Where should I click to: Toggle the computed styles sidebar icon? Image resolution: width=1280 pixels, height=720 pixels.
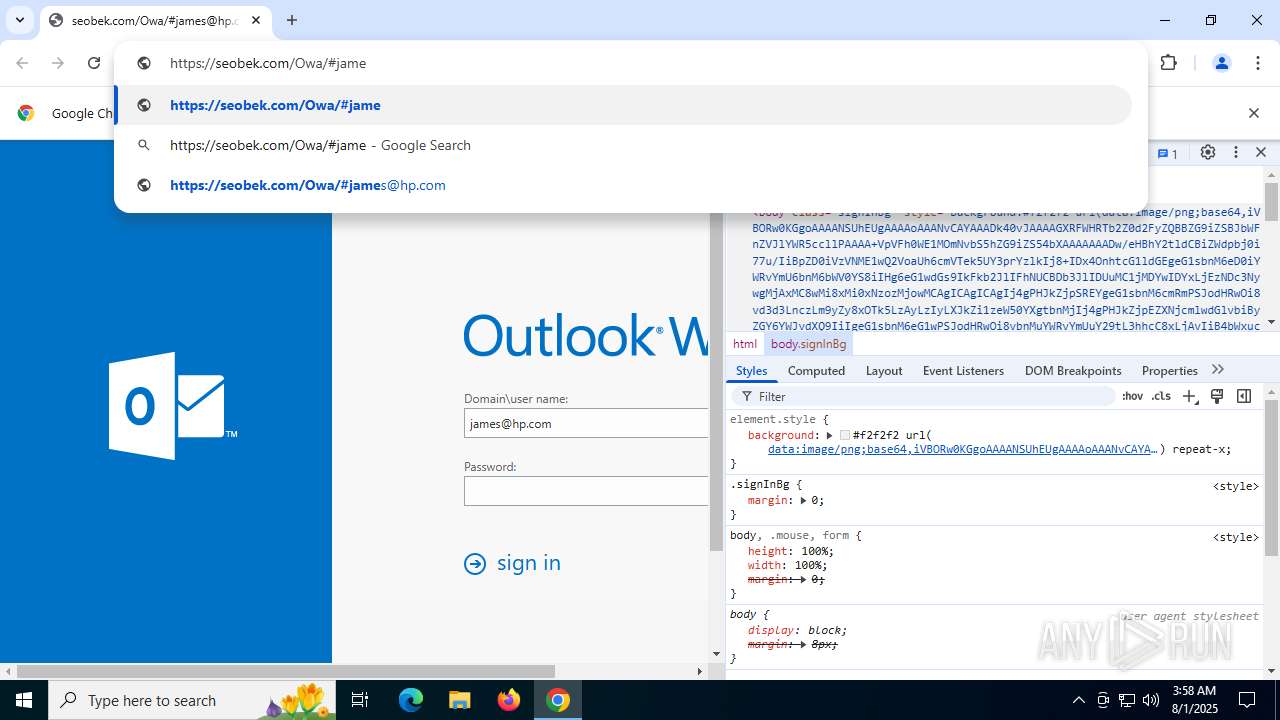1244,396
